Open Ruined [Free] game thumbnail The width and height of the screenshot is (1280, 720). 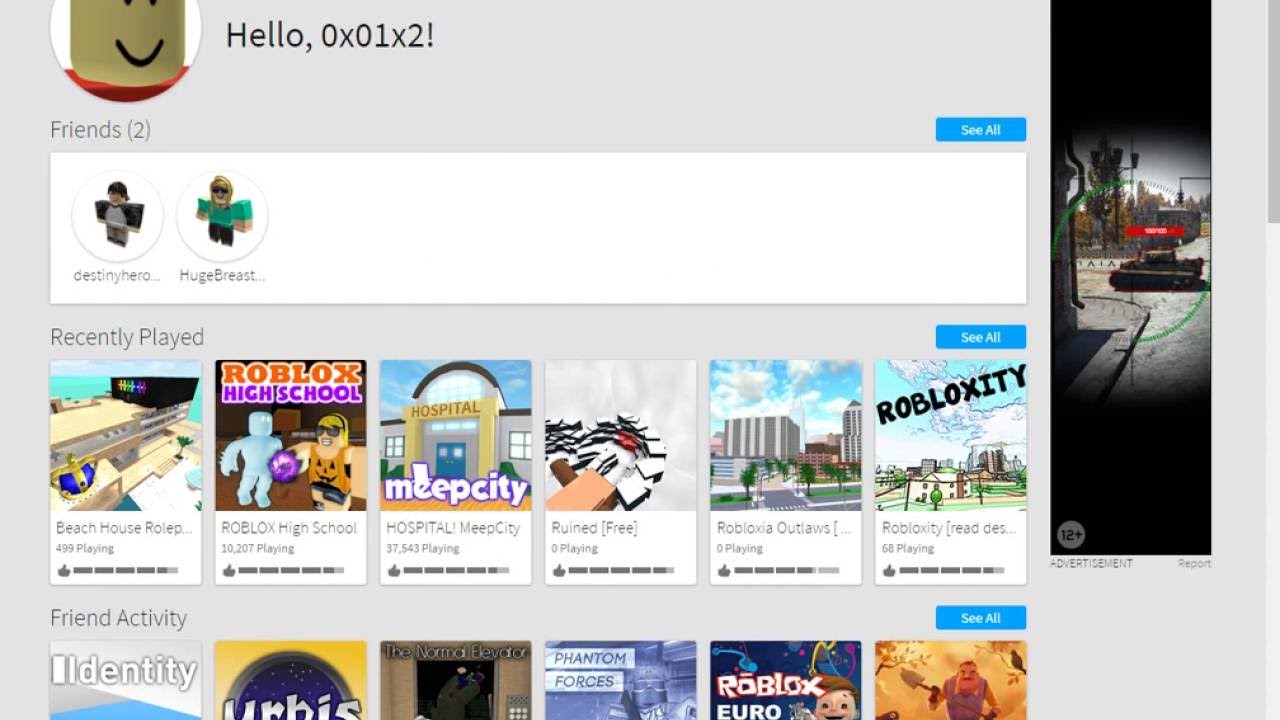coord(621,436)
